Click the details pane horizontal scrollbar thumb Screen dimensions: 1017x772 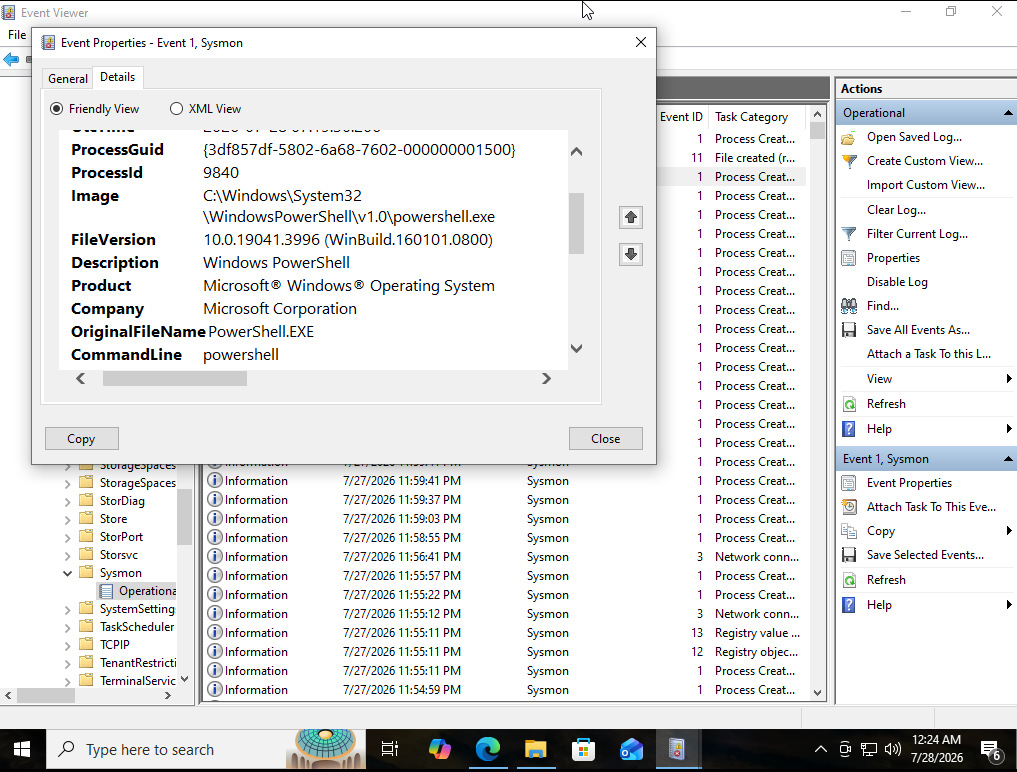(x=175, y=379)
